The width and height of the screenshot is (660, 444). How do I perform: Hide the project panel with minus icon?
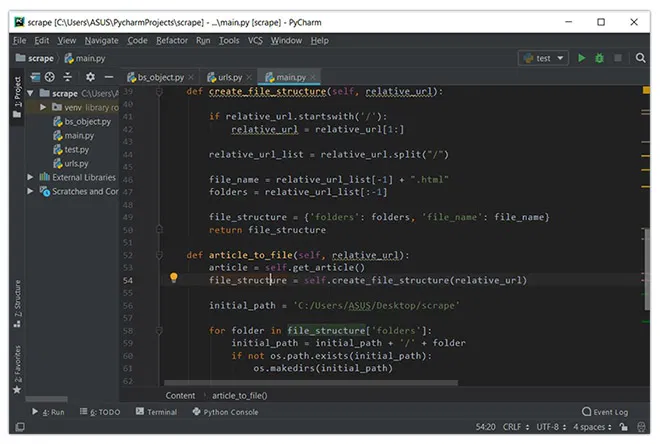[x=109, y=77]
